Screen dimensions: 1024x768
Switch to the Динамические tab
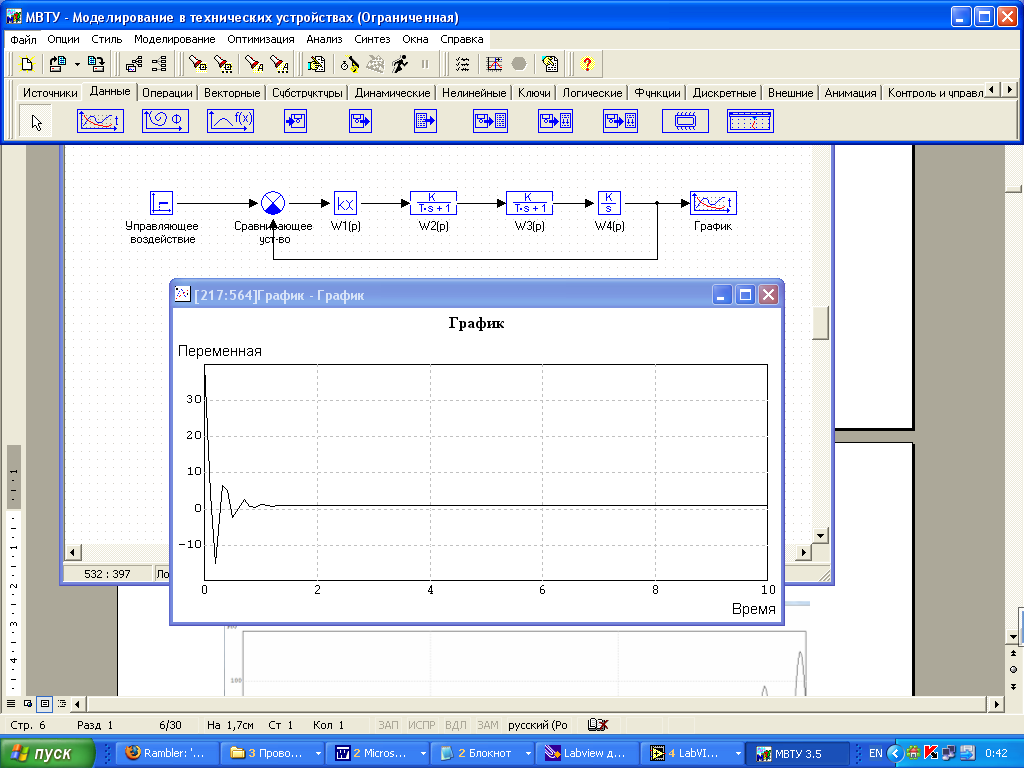click(392, 93)
